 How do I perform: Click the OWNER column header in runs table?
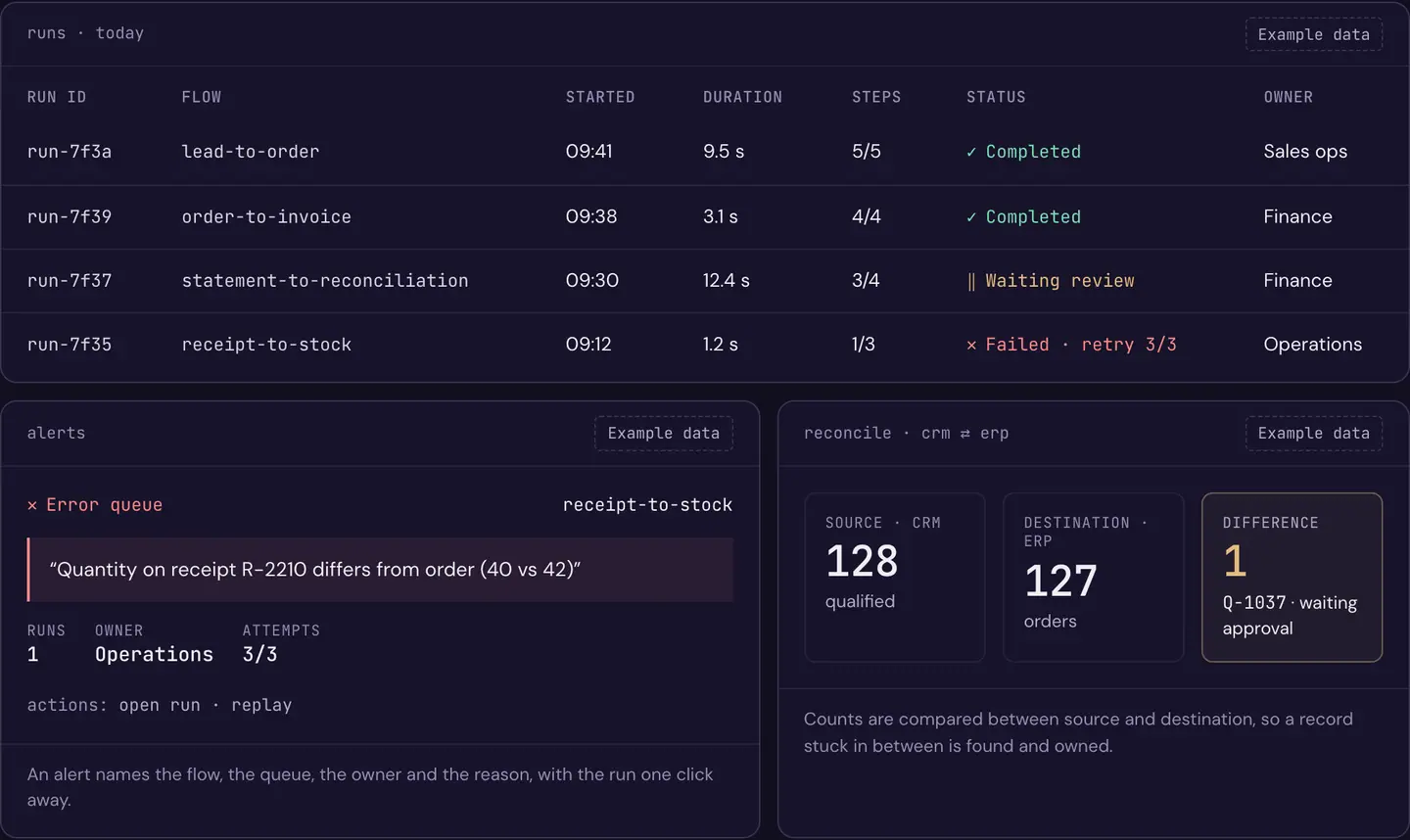[x=1289, y=97]
